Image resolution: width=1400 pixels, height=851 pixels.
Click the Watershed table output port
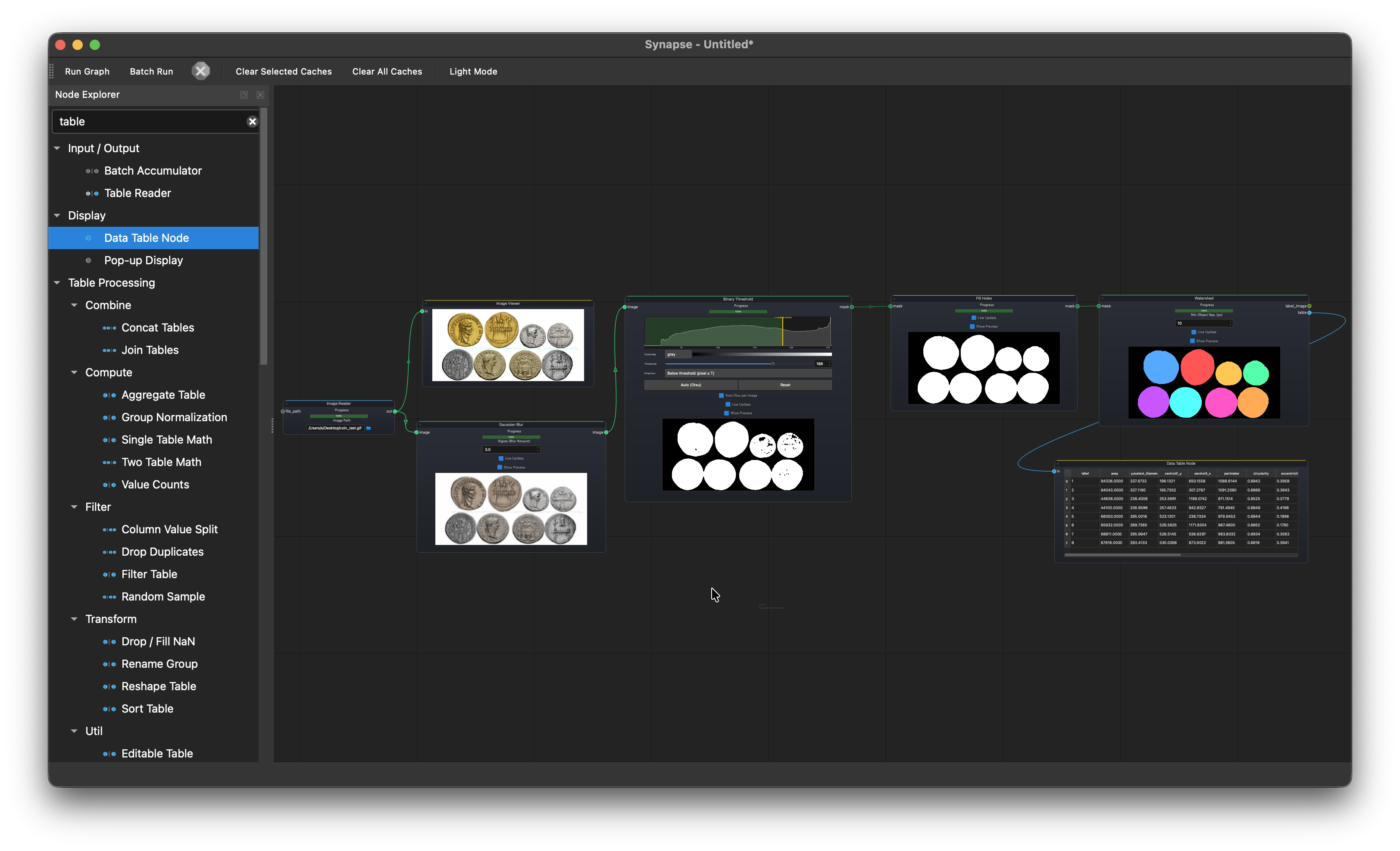(1309, 313)
